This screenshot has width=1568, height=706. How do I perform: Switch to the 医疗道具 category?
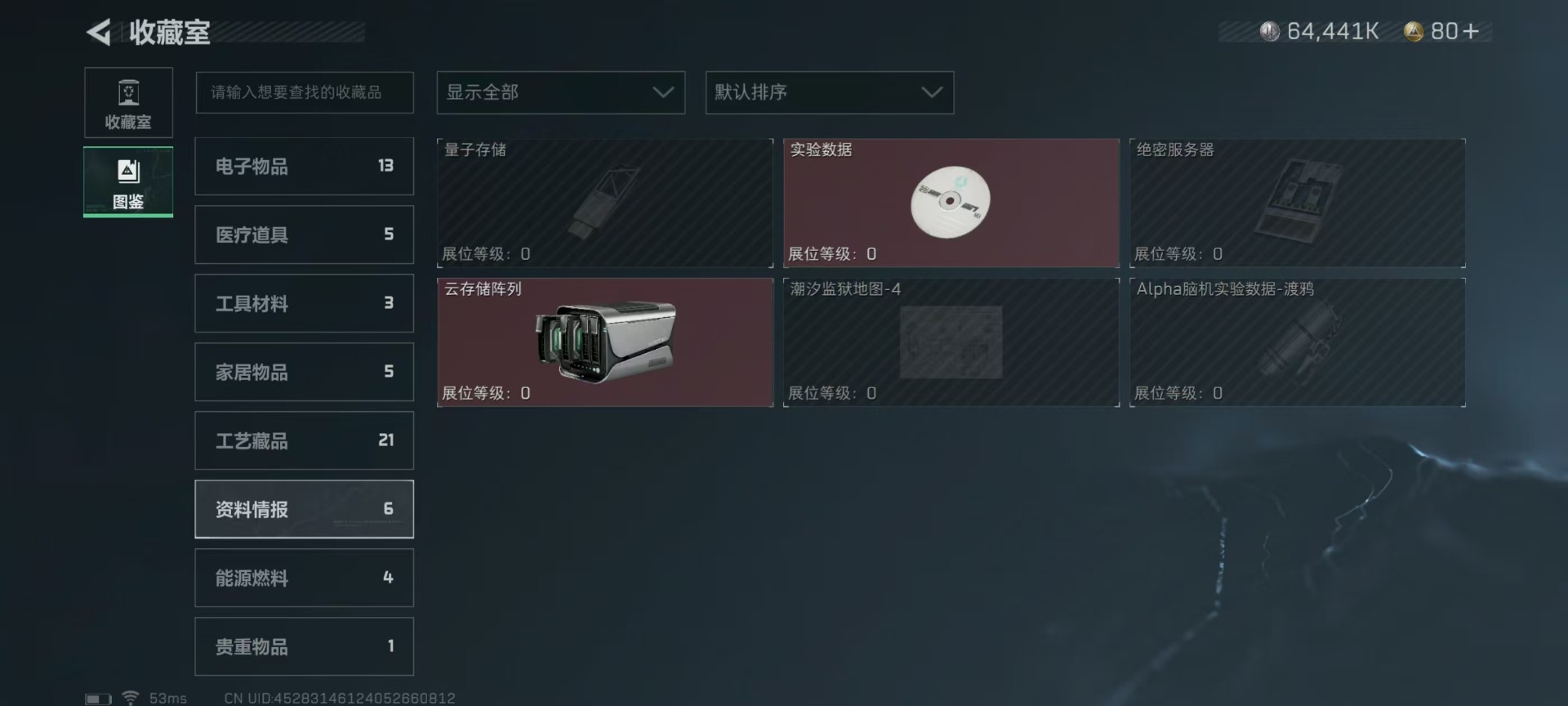[x=305, y=235]
